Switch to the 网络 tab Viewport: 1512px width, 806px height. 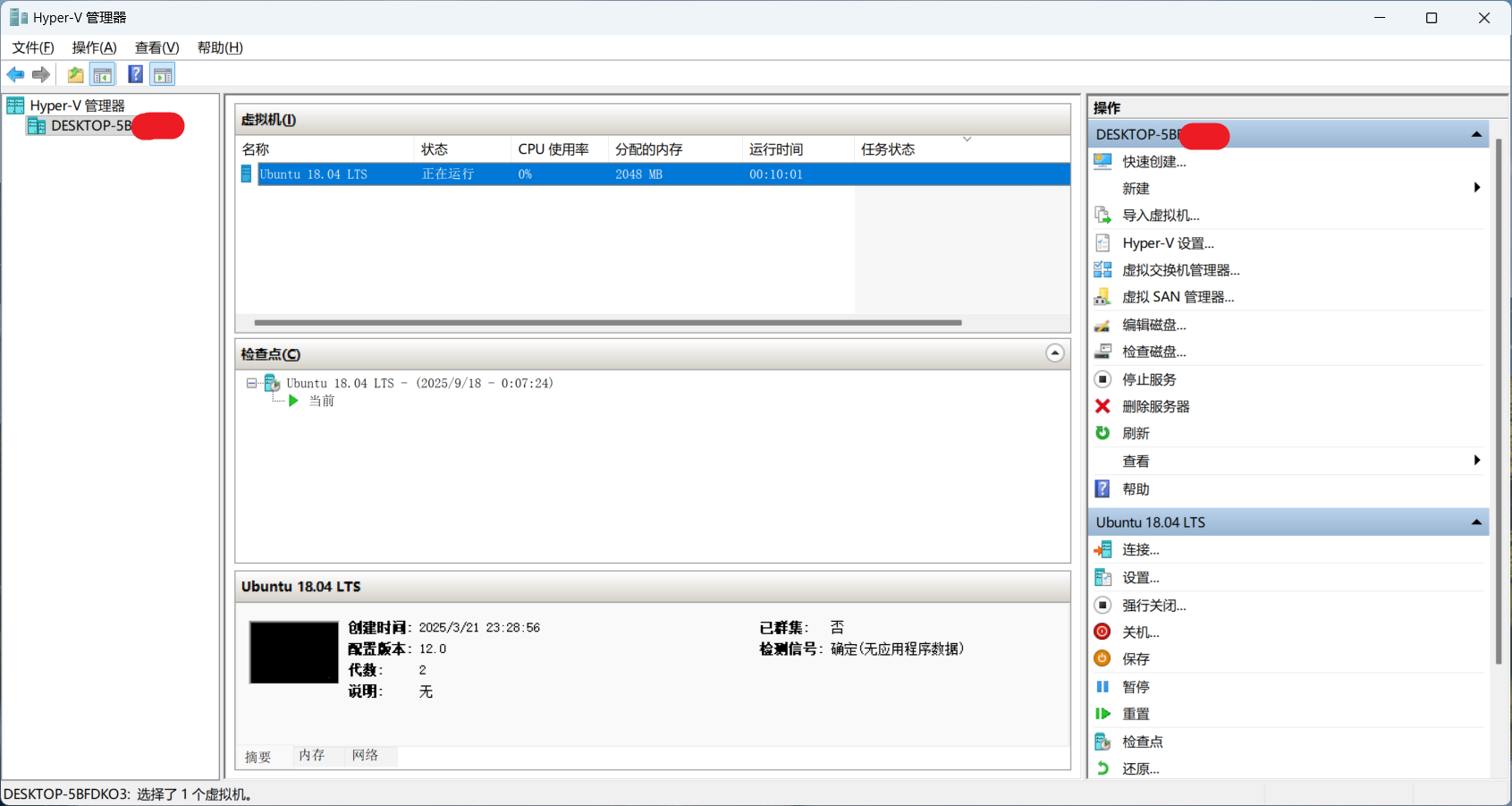[365, 755]
